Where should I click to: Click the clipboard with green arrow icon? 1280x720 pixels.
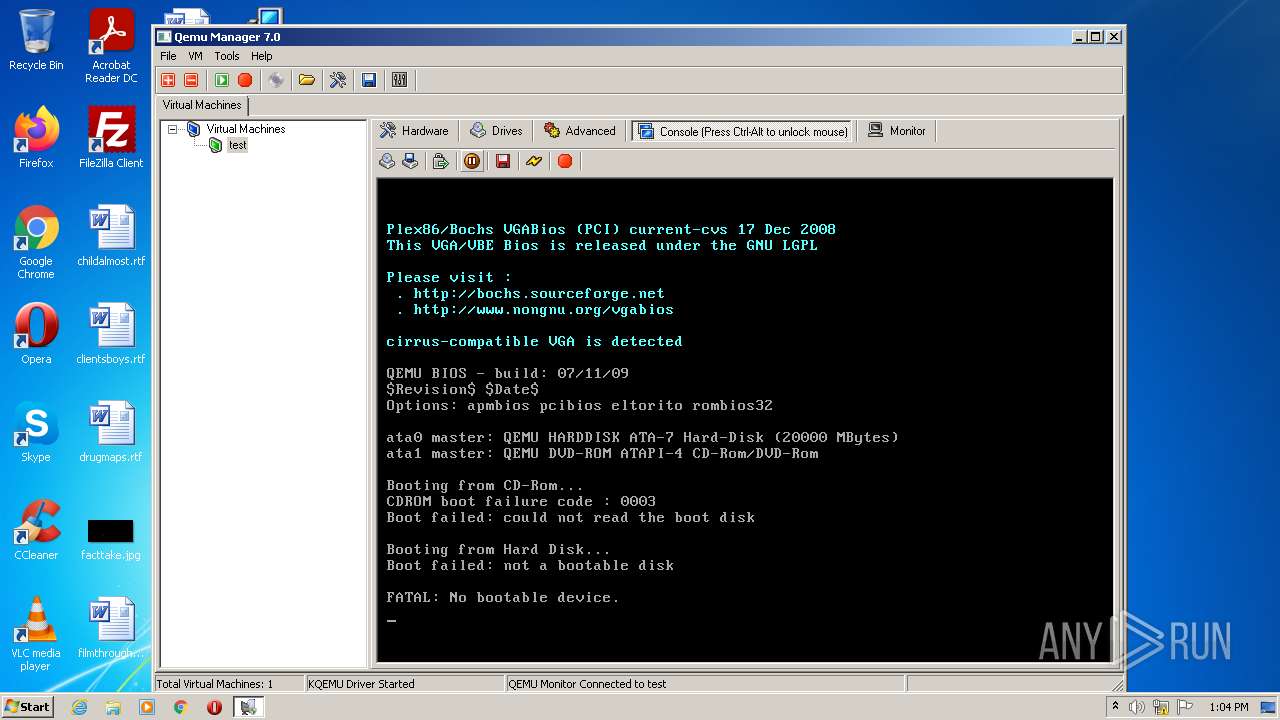(x=440, y=161)
